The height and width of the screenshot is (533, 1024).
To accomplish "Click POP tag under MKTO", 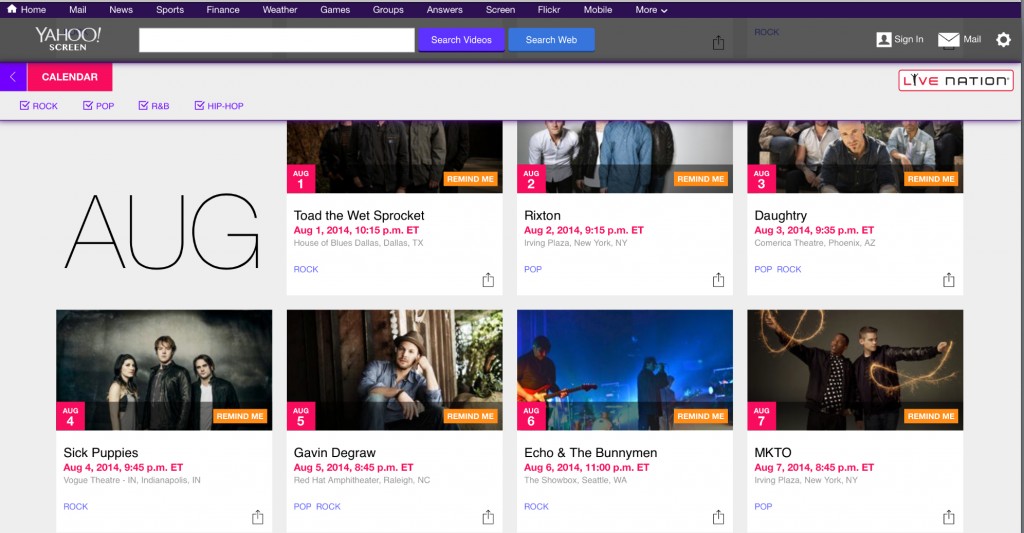I will [x=763, y=506].
